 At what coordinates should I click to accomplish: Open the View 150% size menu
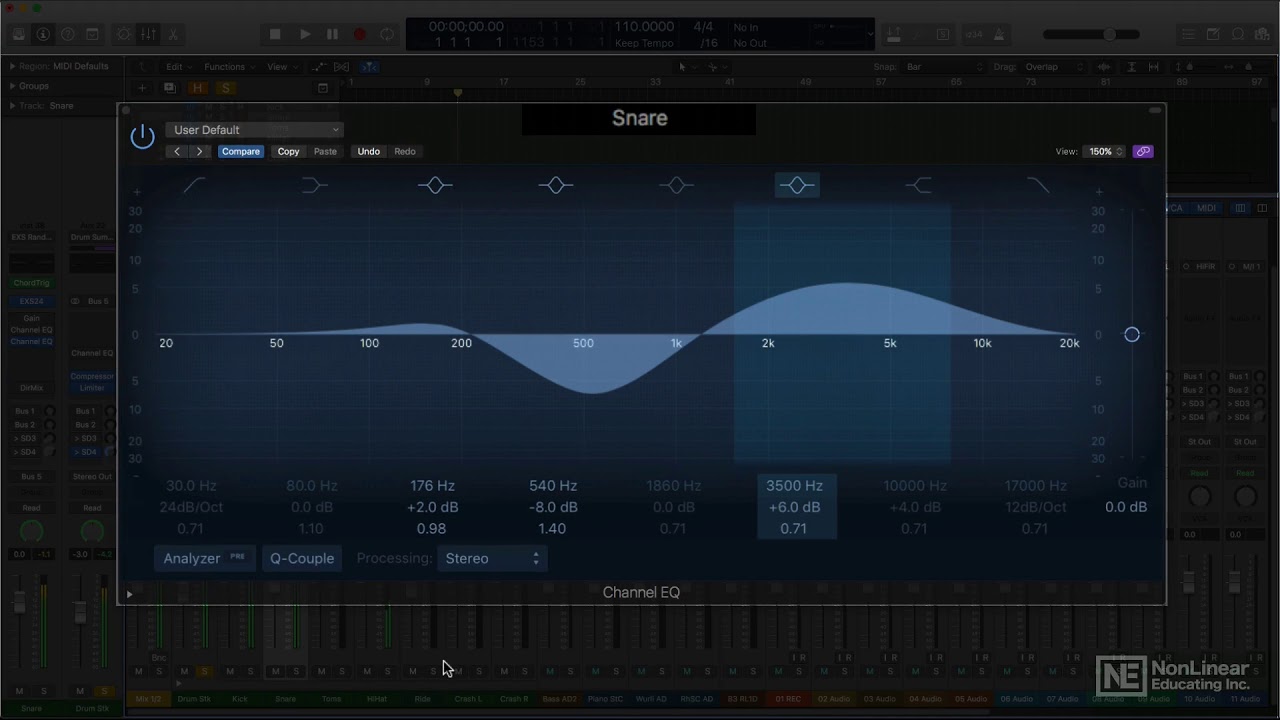point(1105,152)
